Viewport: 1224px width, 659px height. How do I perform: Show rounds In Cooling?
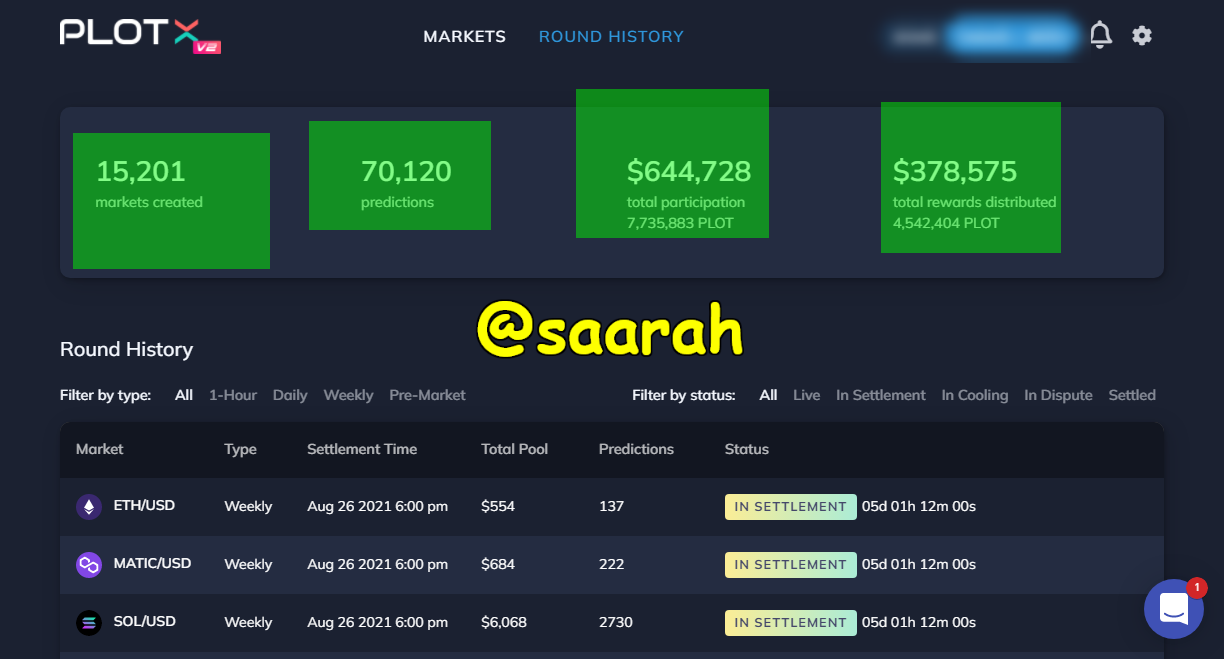(975, 395)
